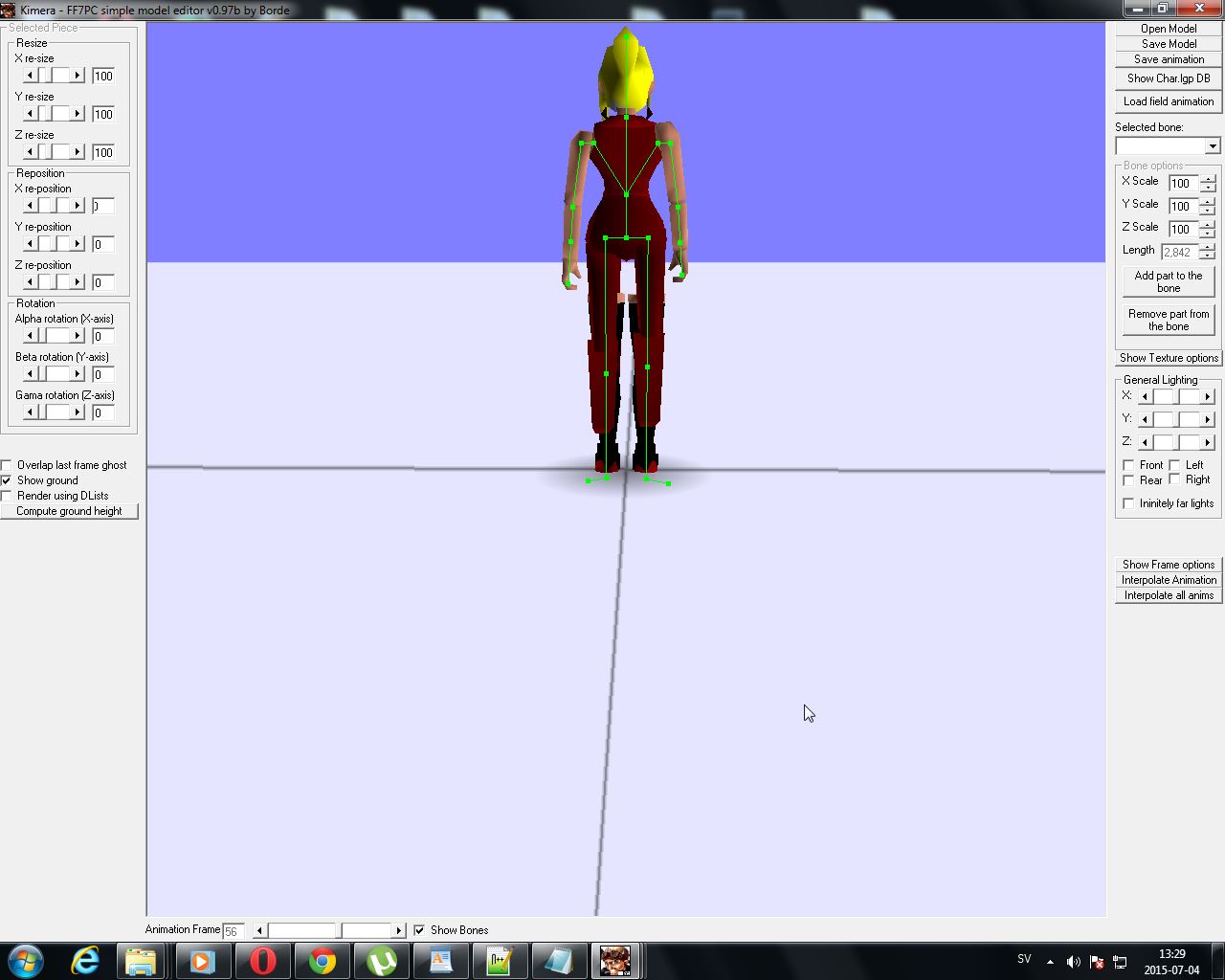Open Windows Explorer folder icon
The height and width of the screenshot is (980, 1225).
pos(141,960)
